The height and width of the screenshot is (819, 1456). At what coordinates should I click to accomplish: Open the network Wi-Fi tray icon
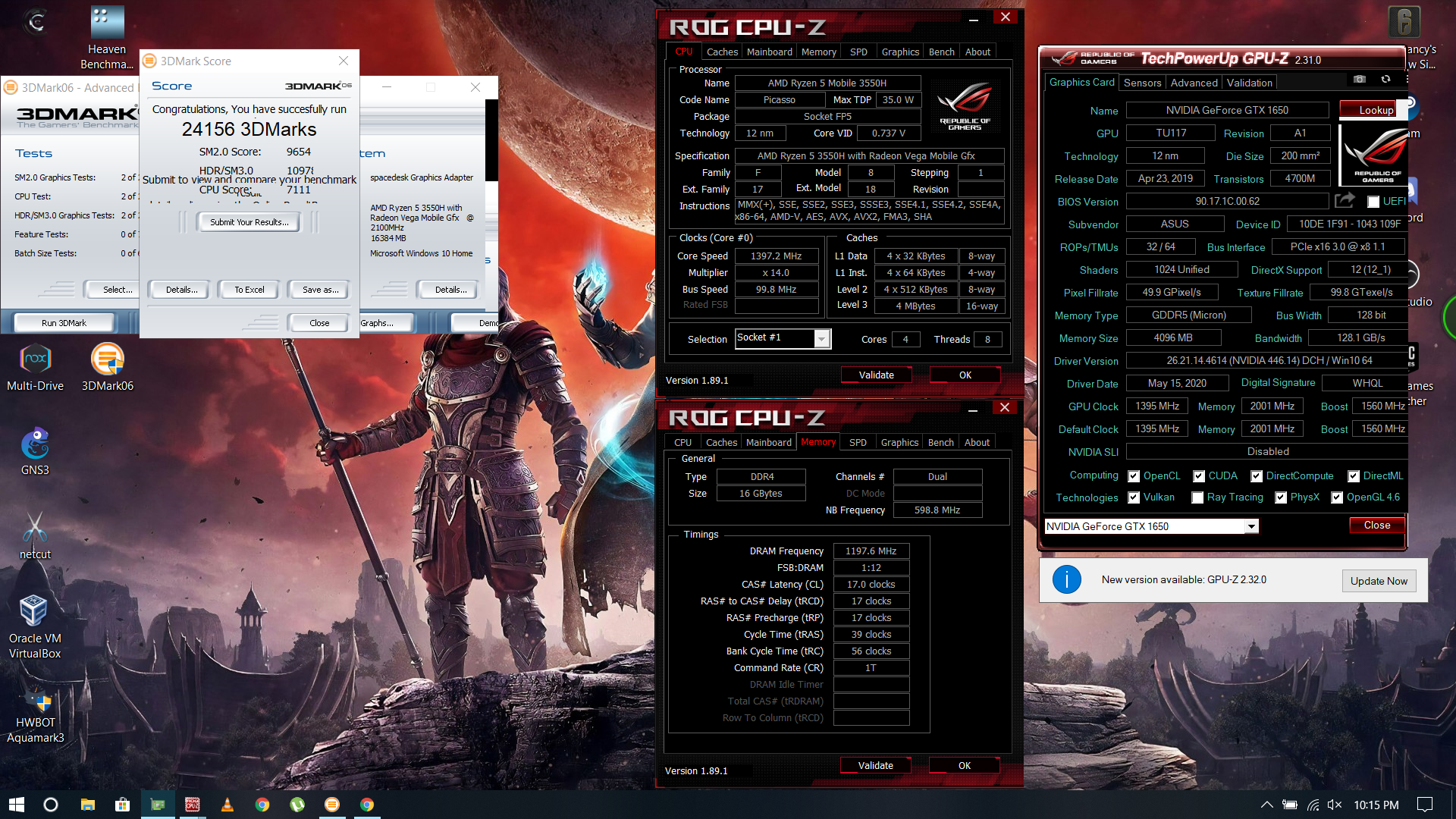[x=1313, y=805]
